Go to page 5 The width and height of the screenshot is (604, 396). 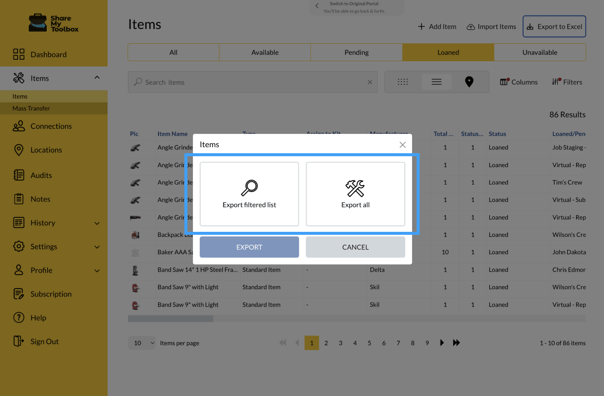[x=369, y=343]
